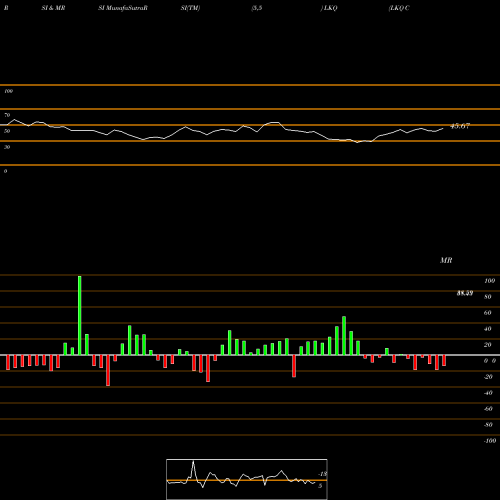Click the RSI current value 45.67 label

click(460, 126)
